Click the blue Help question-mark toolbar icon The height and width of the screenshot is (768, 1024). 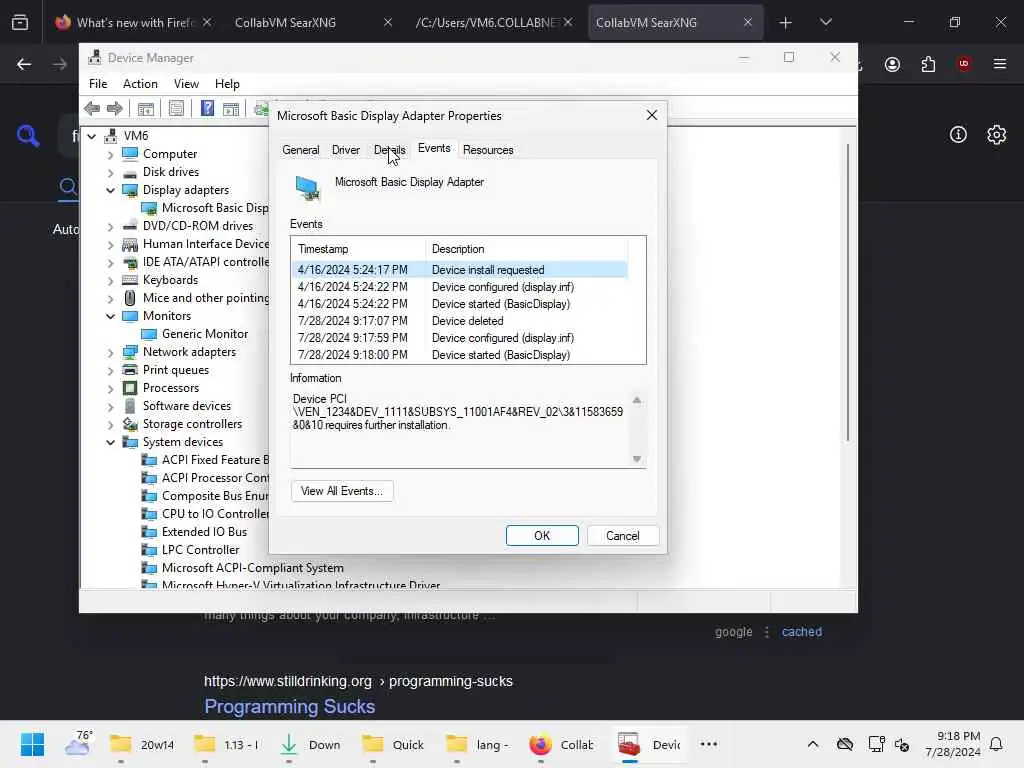coord(207,108)
